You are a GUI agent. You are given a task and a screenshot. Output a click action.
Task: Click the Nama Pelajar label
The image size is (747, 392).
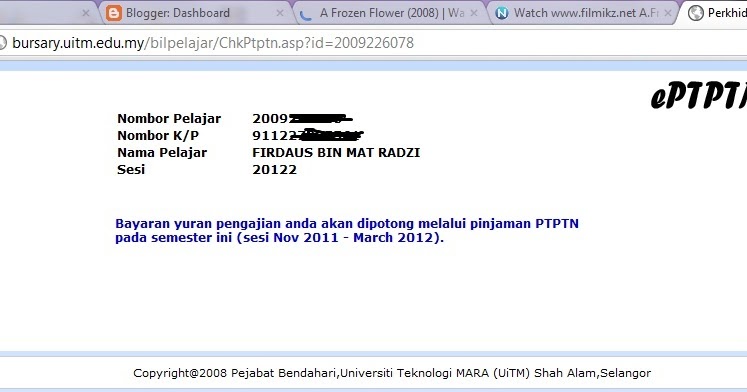162,153
